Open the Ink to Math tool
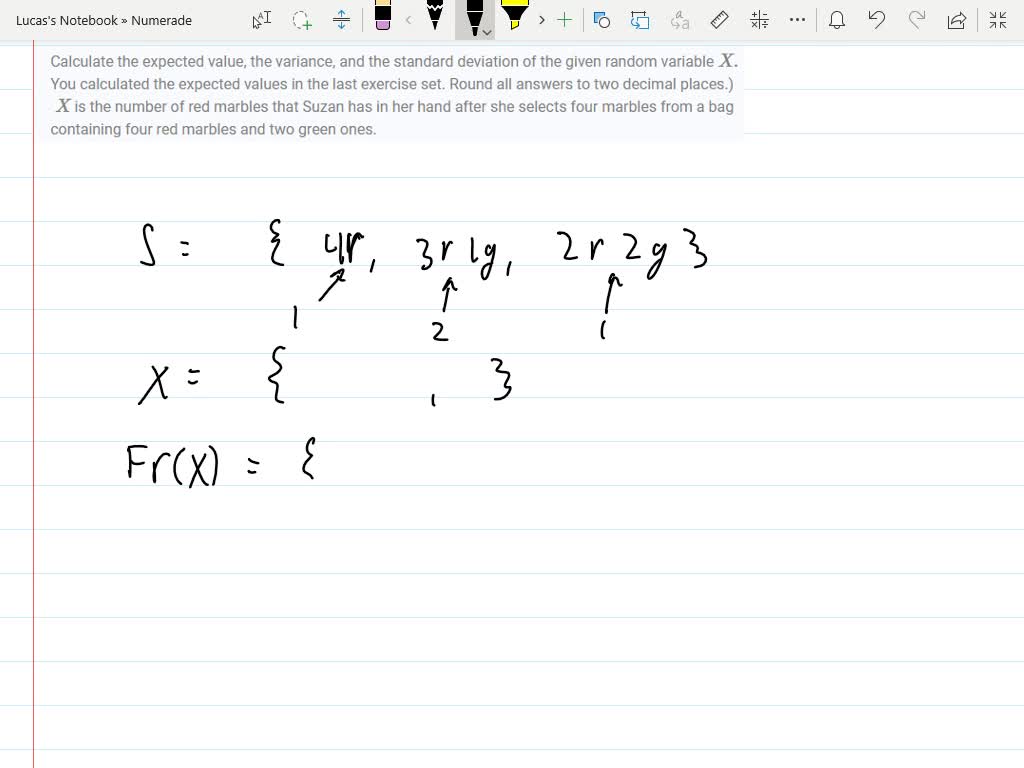The image size is (1024, 768). point(759,20)
